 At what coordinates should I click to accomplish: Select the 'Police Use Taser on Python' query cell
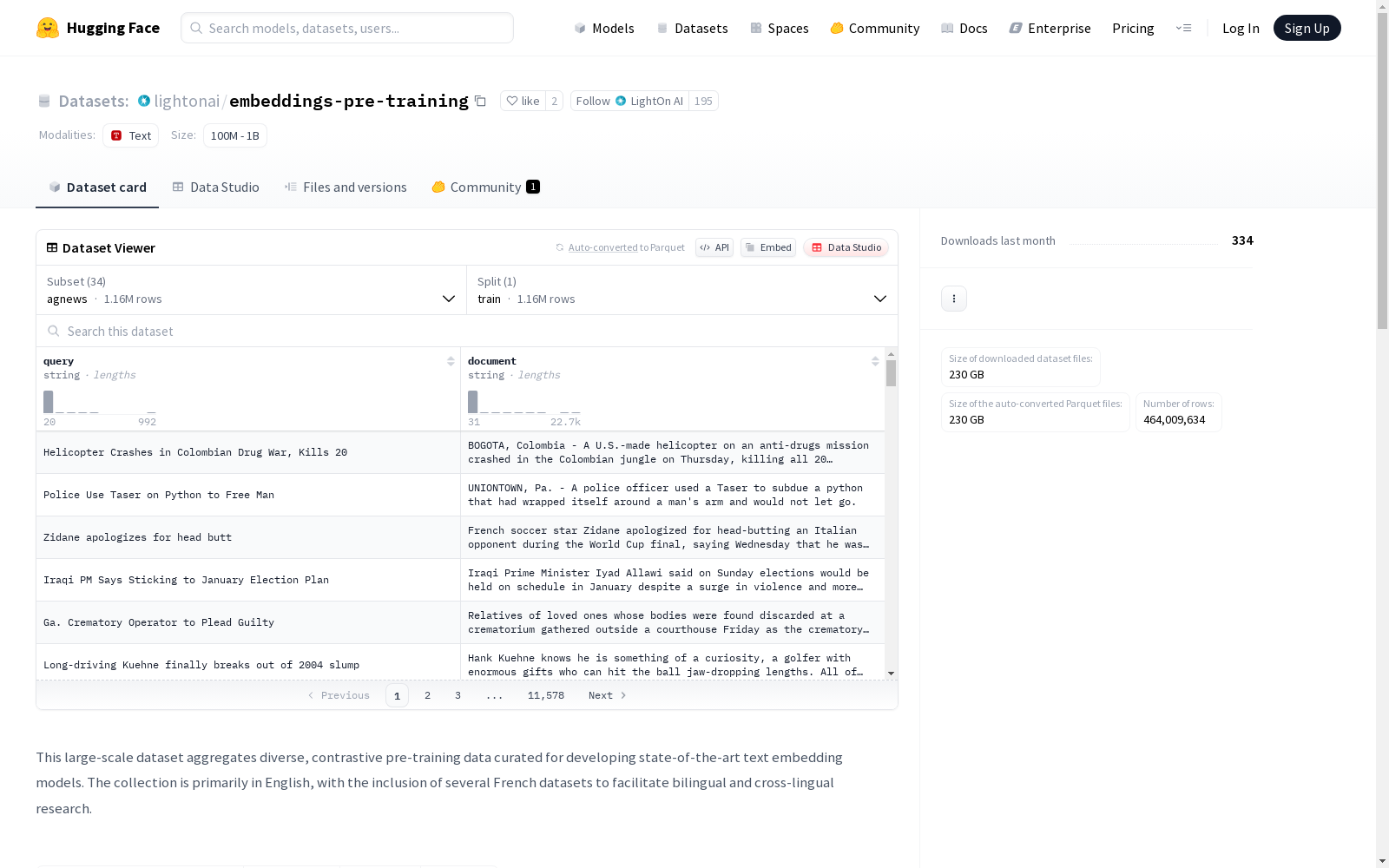pyautogui.click(x=248, y=495)
